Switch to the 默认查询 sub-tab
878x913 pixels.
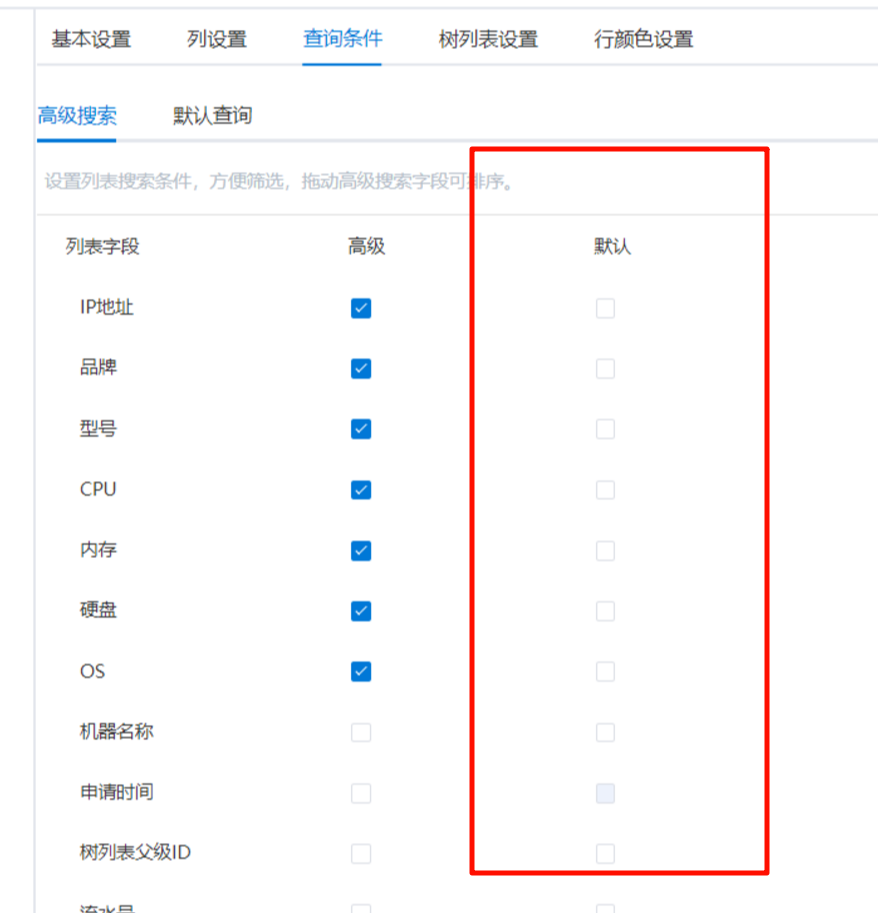click(212, 116)
